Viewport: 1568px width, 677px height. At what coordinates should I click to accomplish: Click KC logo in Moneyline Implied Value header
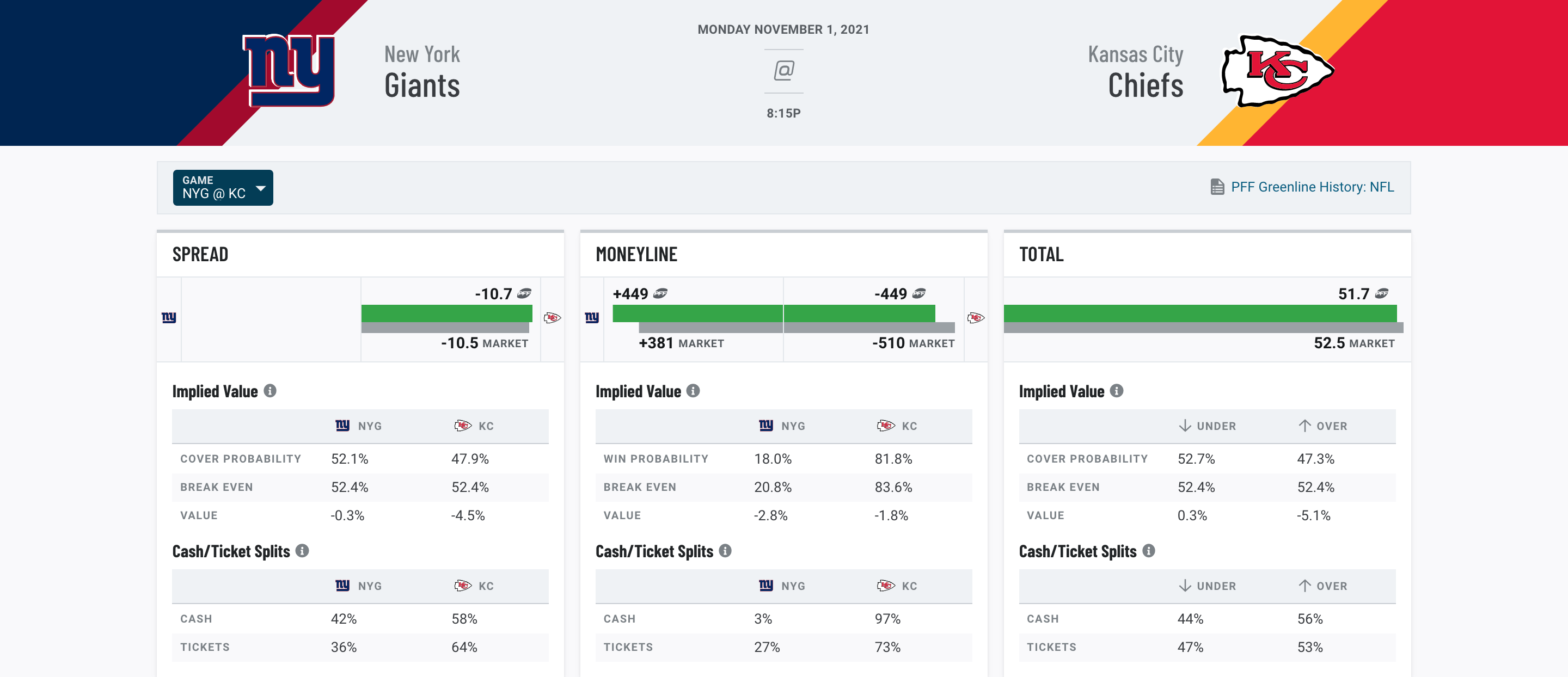point(886,426)
